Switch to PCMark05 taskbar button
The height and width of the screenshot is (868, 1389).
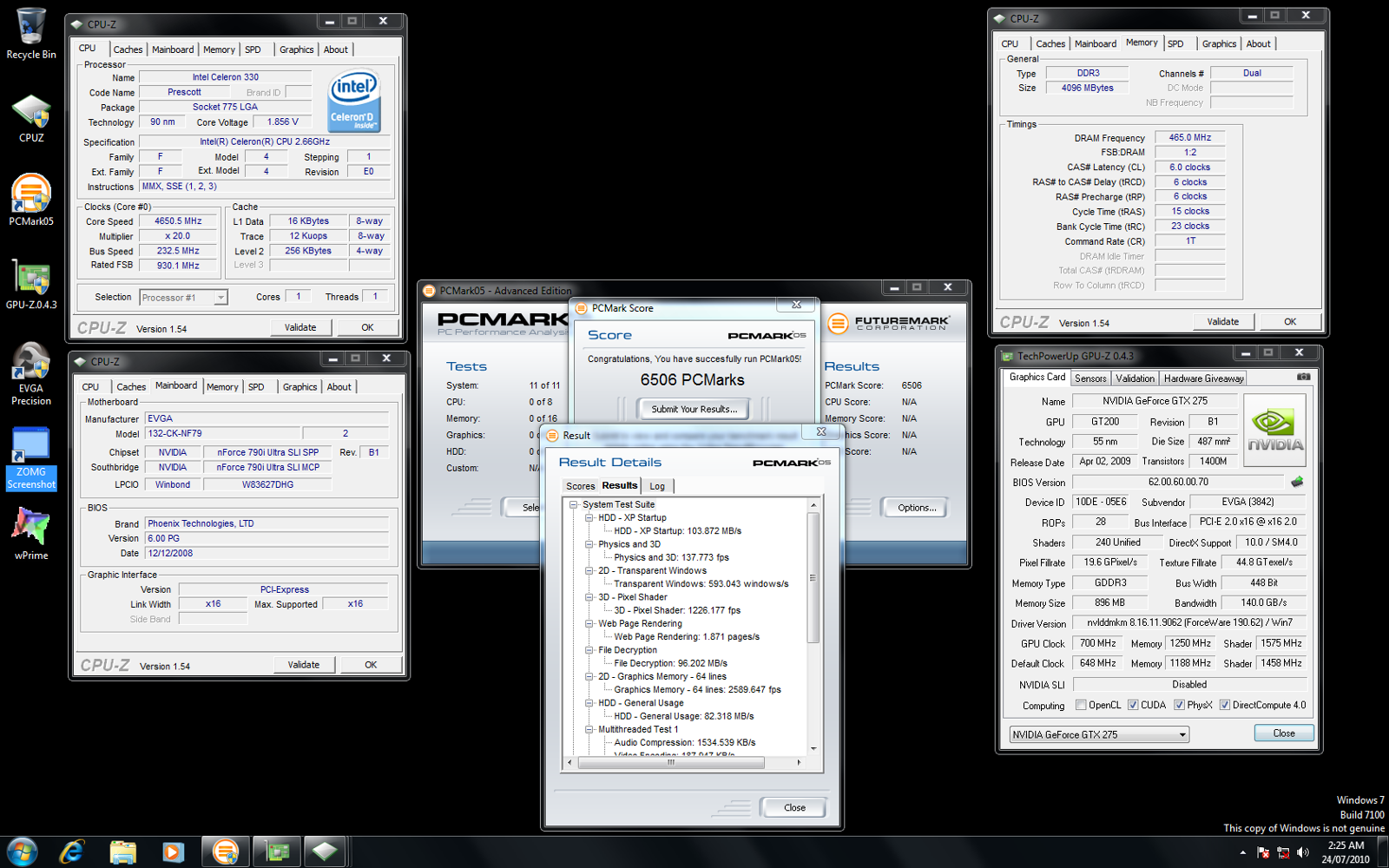(226, 852)
